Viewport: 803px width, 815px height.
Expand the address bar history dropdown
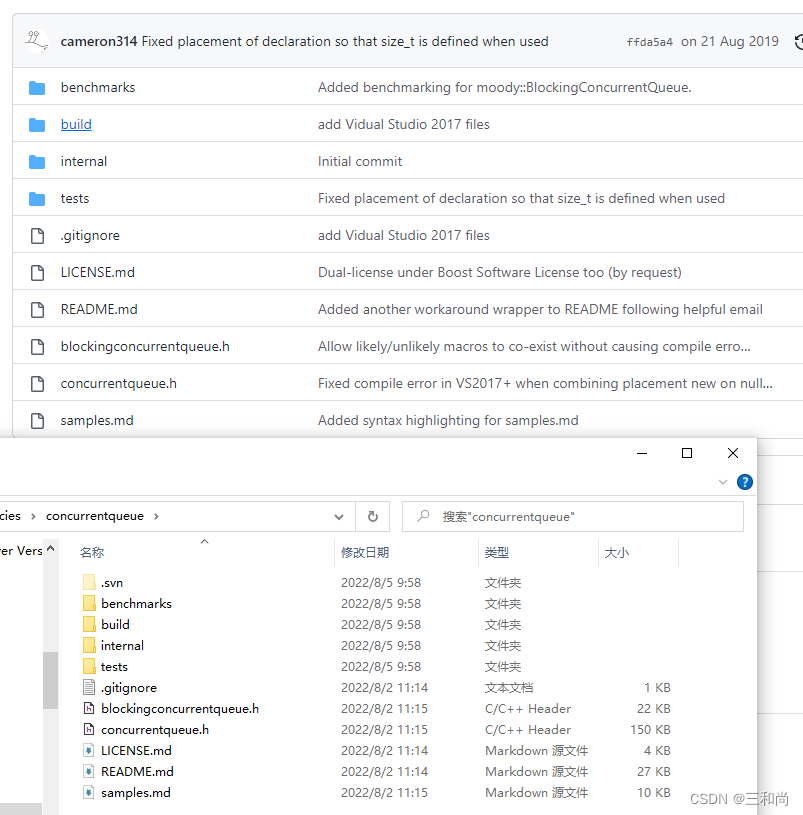click(x=340, y=517)
